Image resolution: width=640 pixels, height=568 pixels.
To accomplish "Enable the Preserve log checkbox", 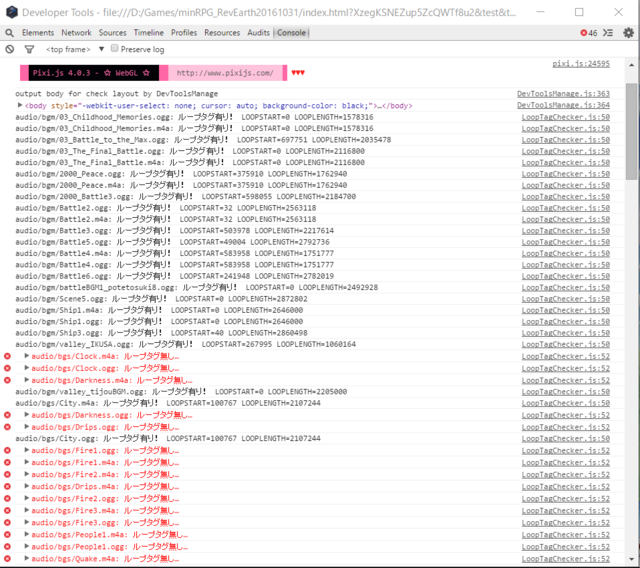I will click(115, 49).
